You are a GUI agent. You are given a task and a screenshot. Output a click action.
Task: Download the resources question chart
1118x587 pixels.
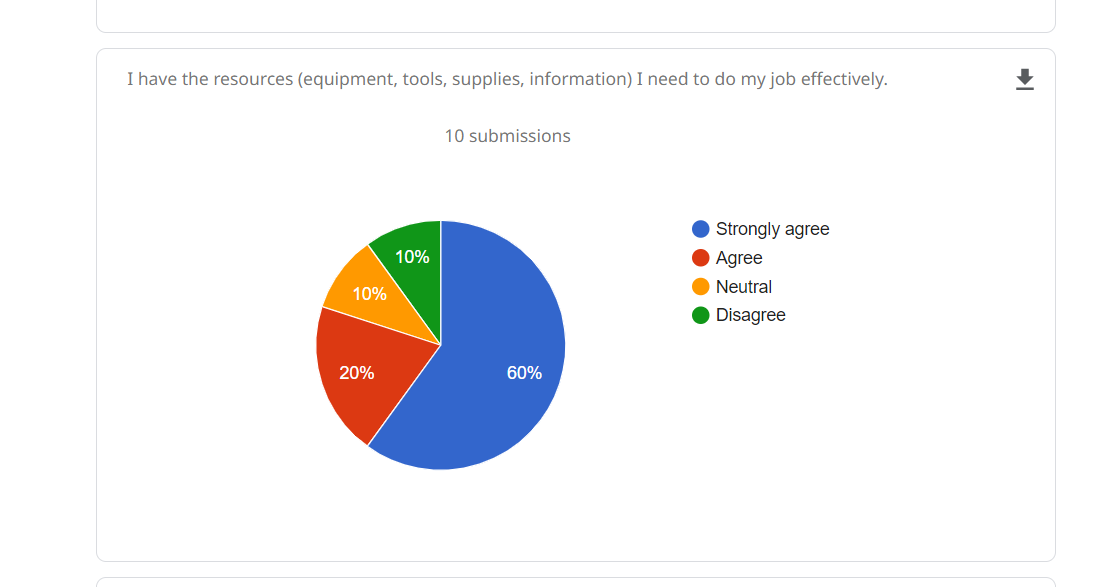(x=1024, y=80)
